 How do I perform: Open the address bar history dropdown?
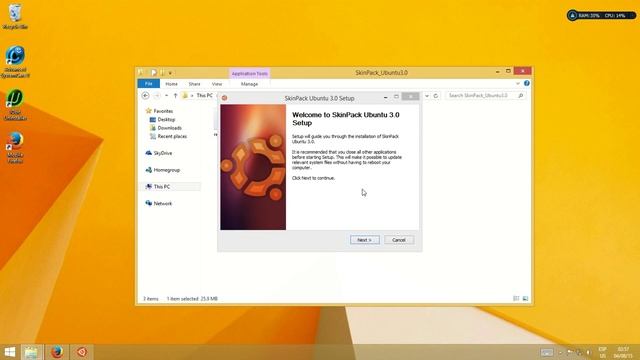[x=427, y=96]
